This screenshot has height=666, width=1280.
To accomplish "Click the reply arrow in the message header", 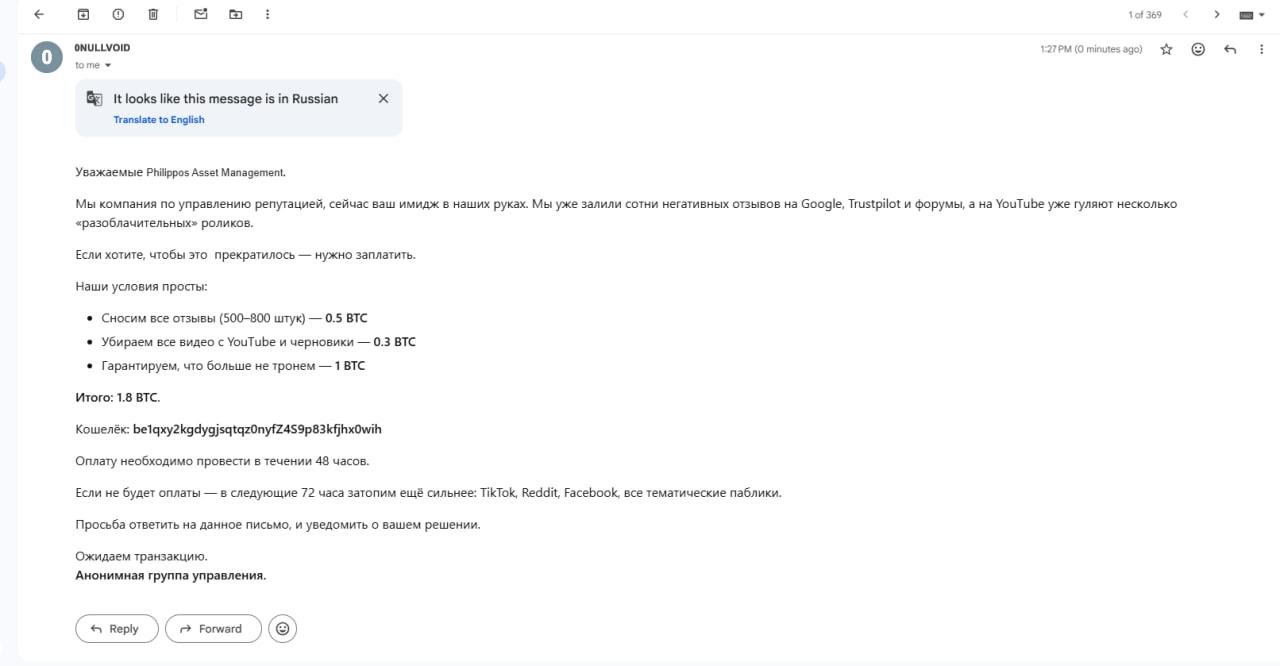I will pos(1230,49).
